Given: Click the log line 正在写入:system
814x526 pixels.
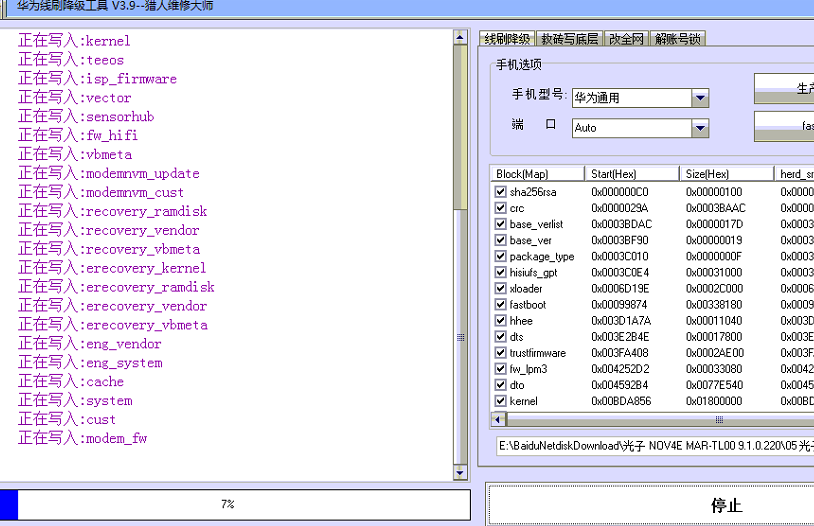Looking at the screenshot, I should click(x=75, y=400).
